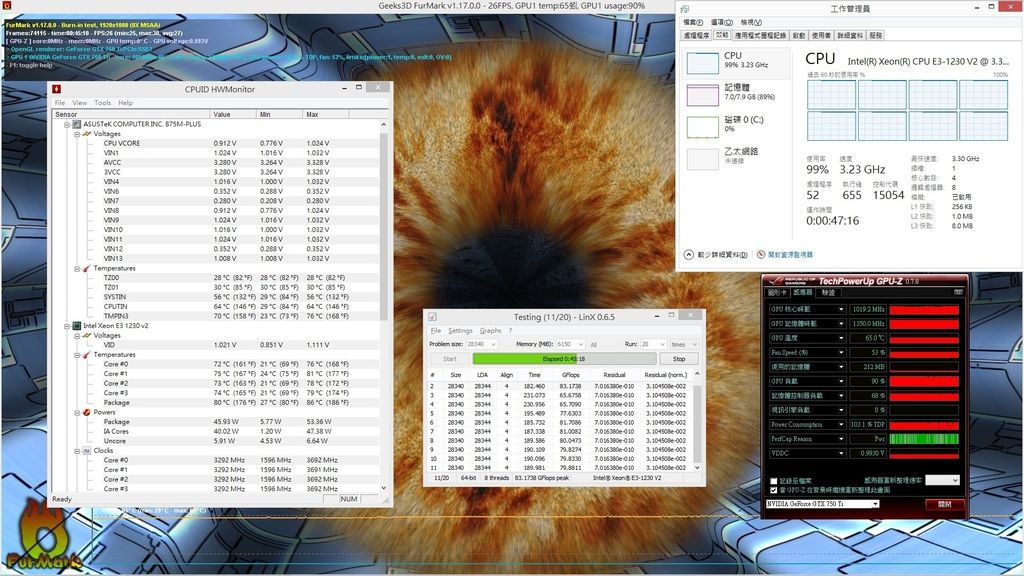This screenshot has width=1024, height=576.
Task: Click the Value column header in HWMonitor
Action: (233, 114)
